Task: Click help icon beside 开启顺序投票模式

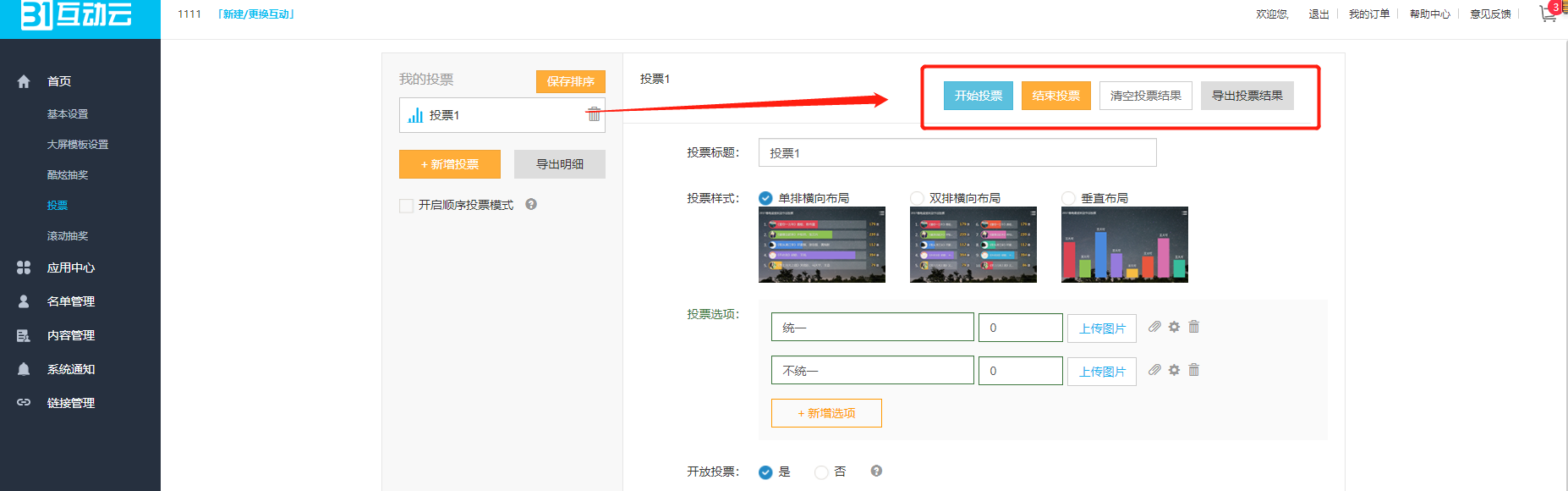Action: pyautogui.click(x=531, y=204)
